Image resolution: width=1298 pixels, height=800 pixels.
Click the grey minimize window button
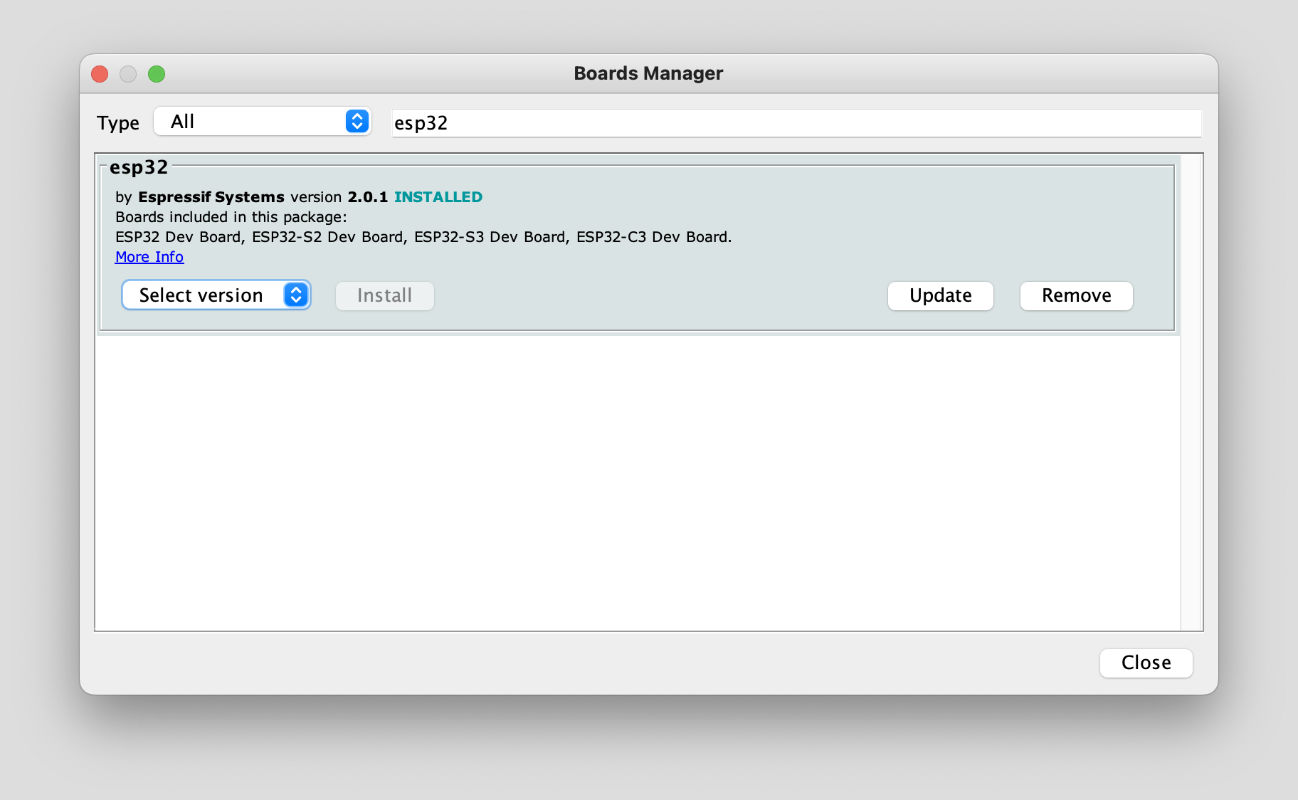[128, 74]
